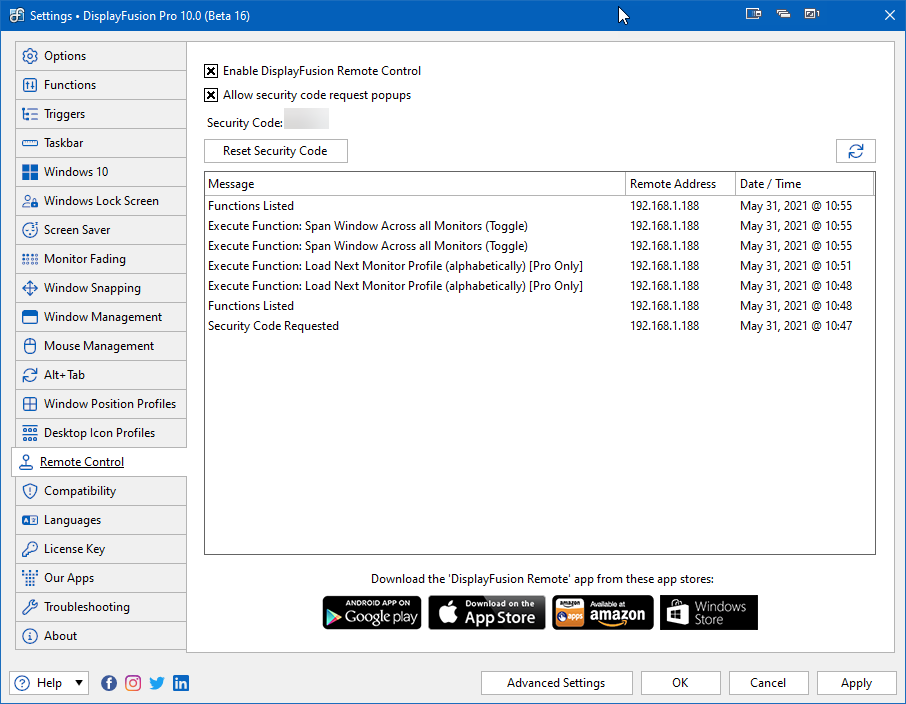Image resolution: width=906 pixels, height=704 pixels.
Task: Click the first title bar monitor icon
Action: click(753, 14)
